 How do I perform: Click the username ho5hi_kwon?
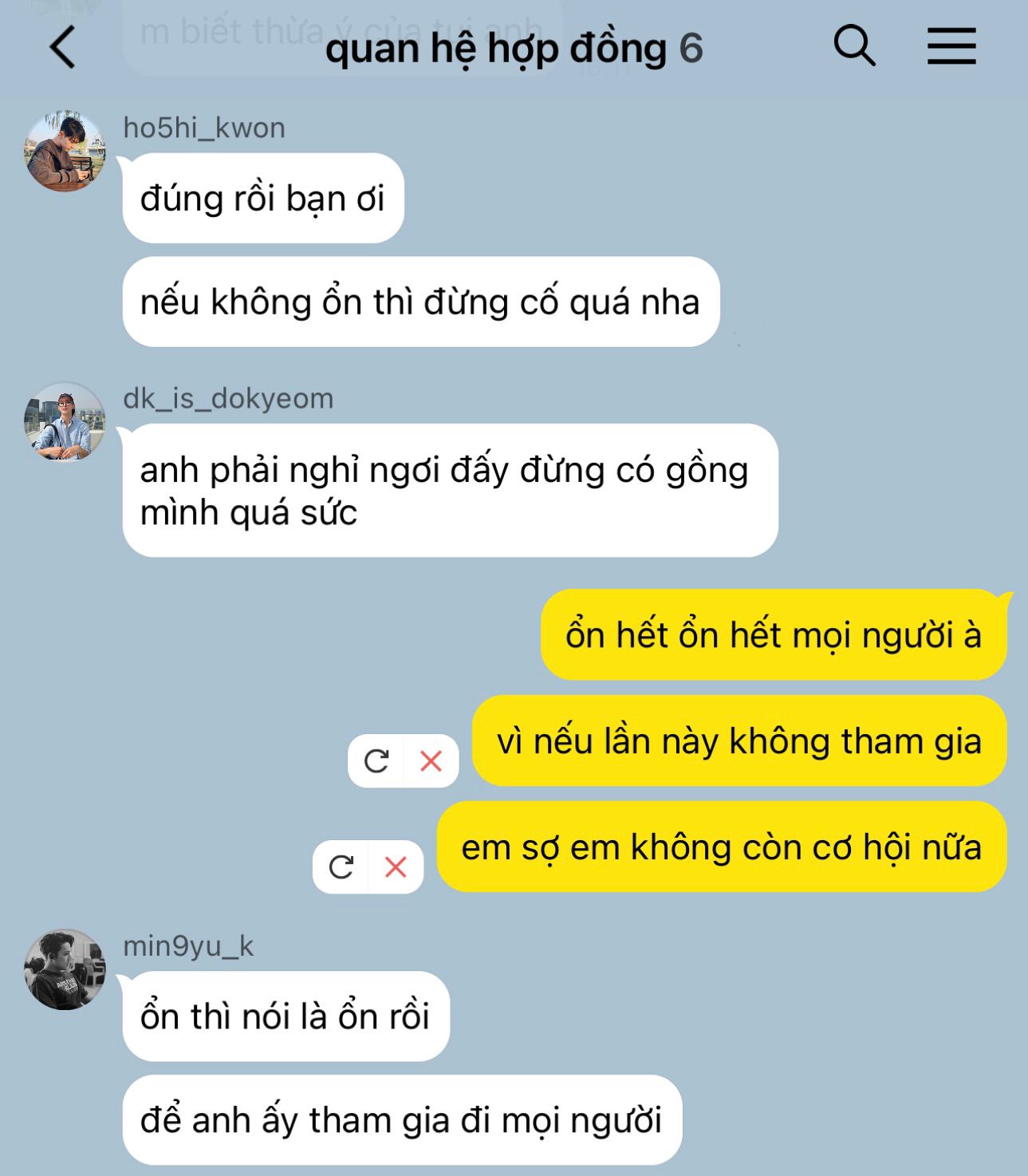click(204, 128)
